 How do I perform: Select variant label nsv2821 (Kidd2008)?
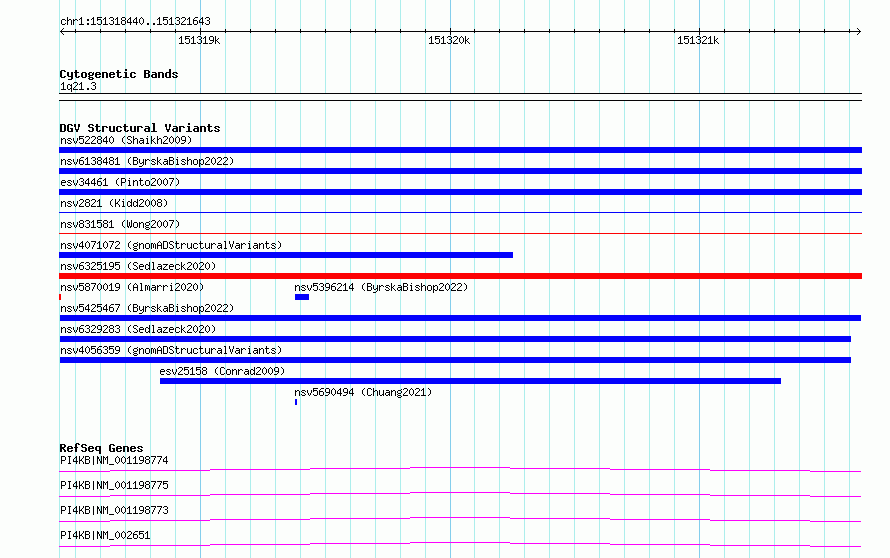[114, 203]
